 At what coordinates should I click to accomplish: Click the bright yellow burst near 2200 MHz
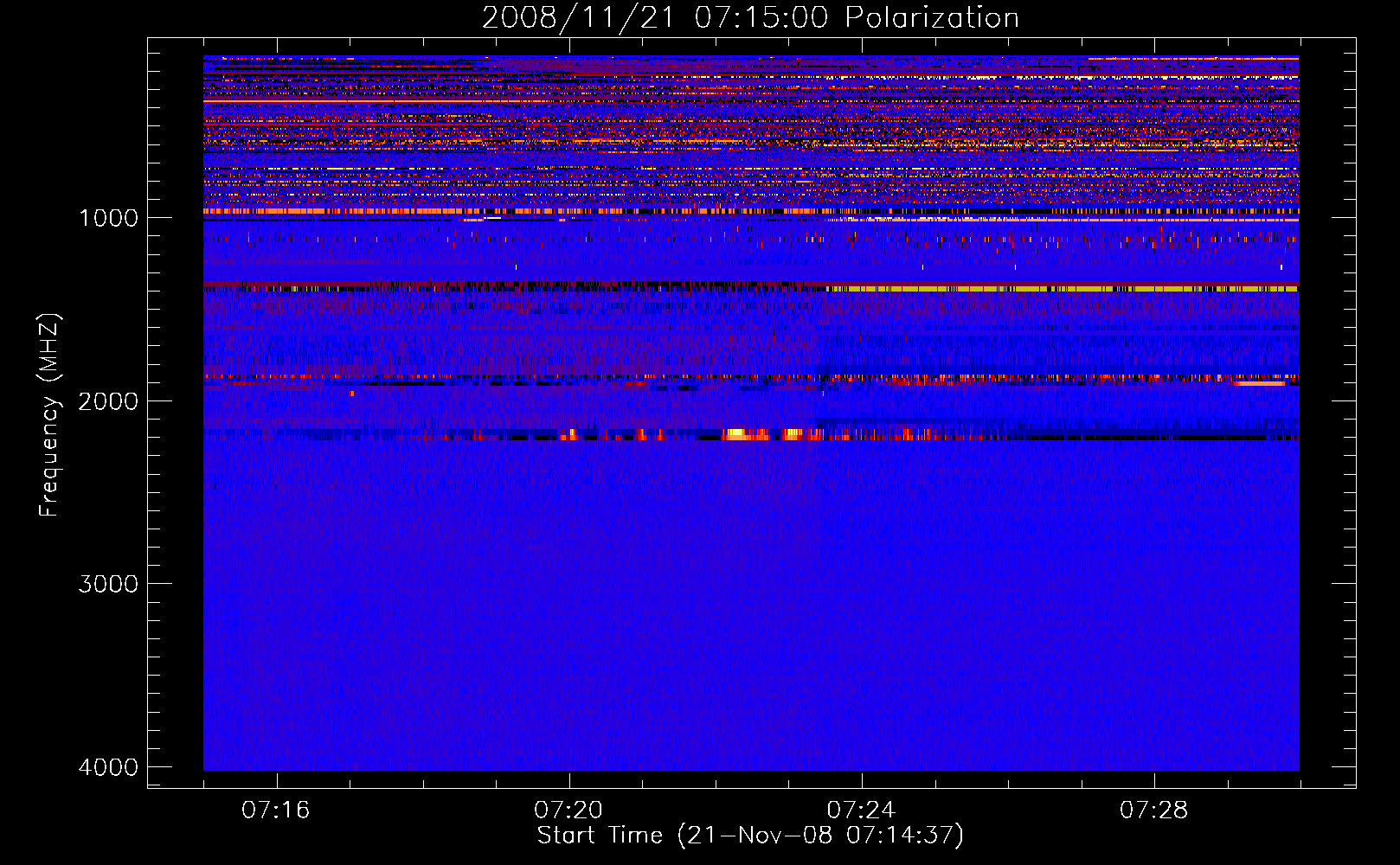pos(735,434)
